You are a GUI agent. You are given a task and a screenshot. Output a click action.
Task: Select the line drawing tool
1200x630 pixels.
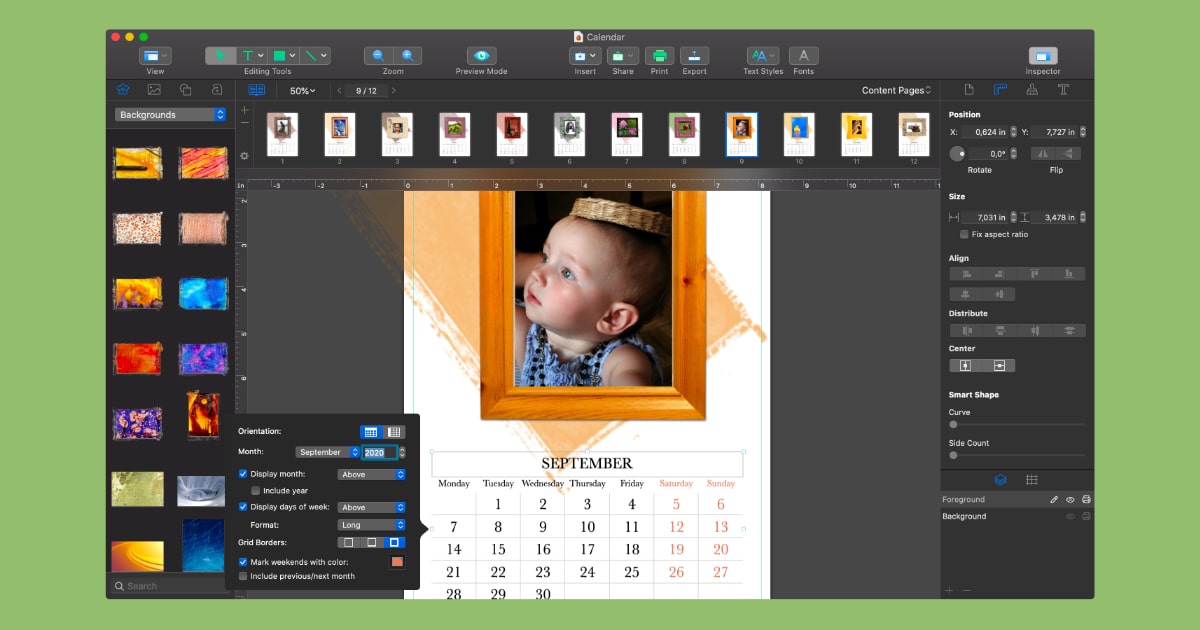(314, 56)
